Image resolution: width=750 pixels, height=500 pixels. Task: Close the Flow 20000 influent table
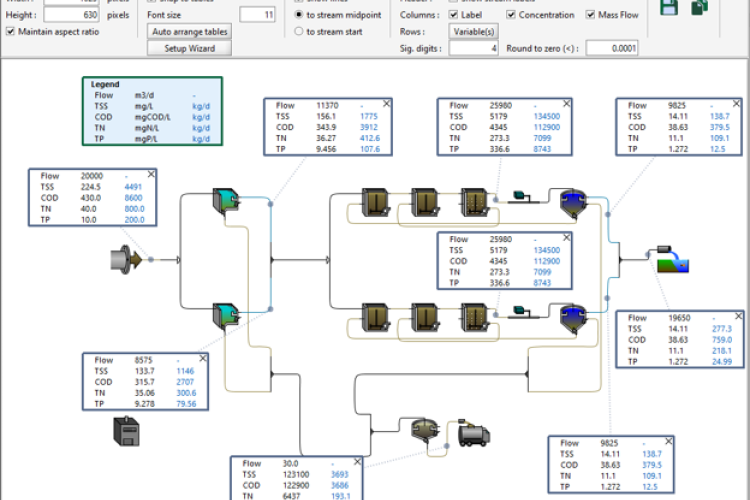(151, 175)
